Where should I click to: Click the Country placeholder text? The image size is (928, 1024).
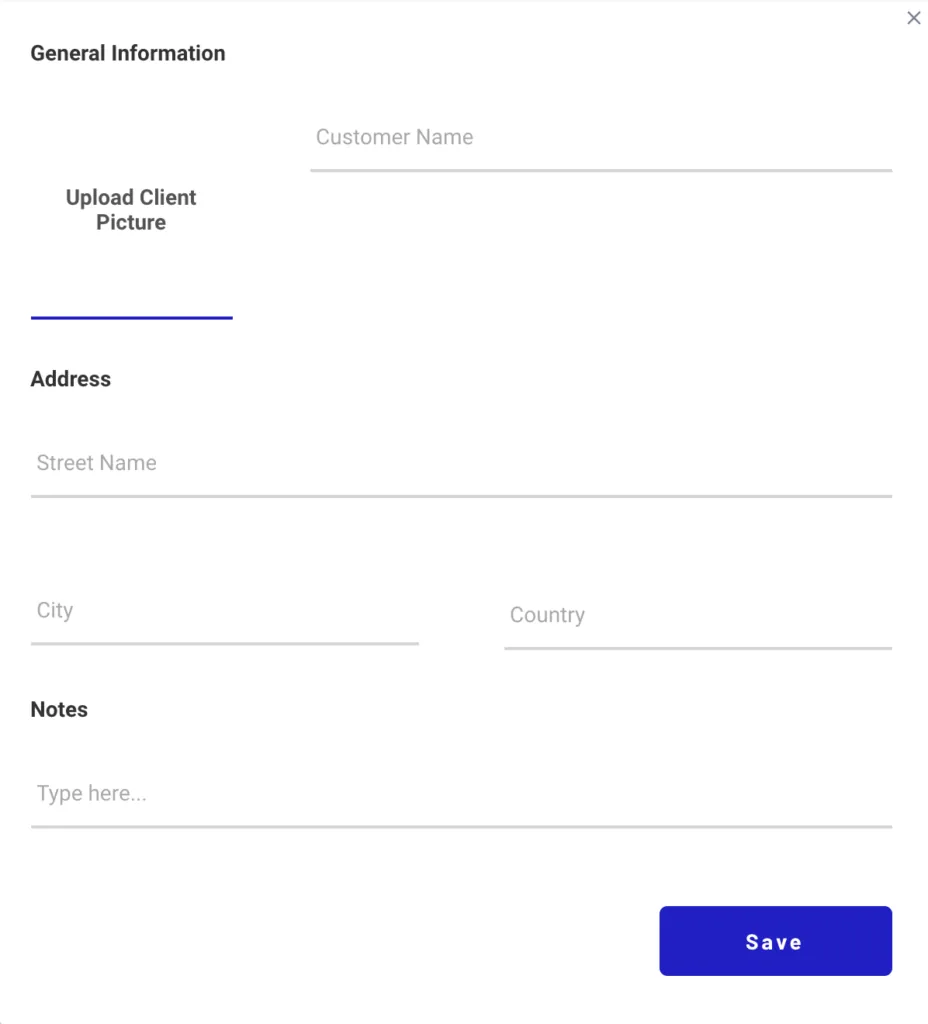point(548,615)
